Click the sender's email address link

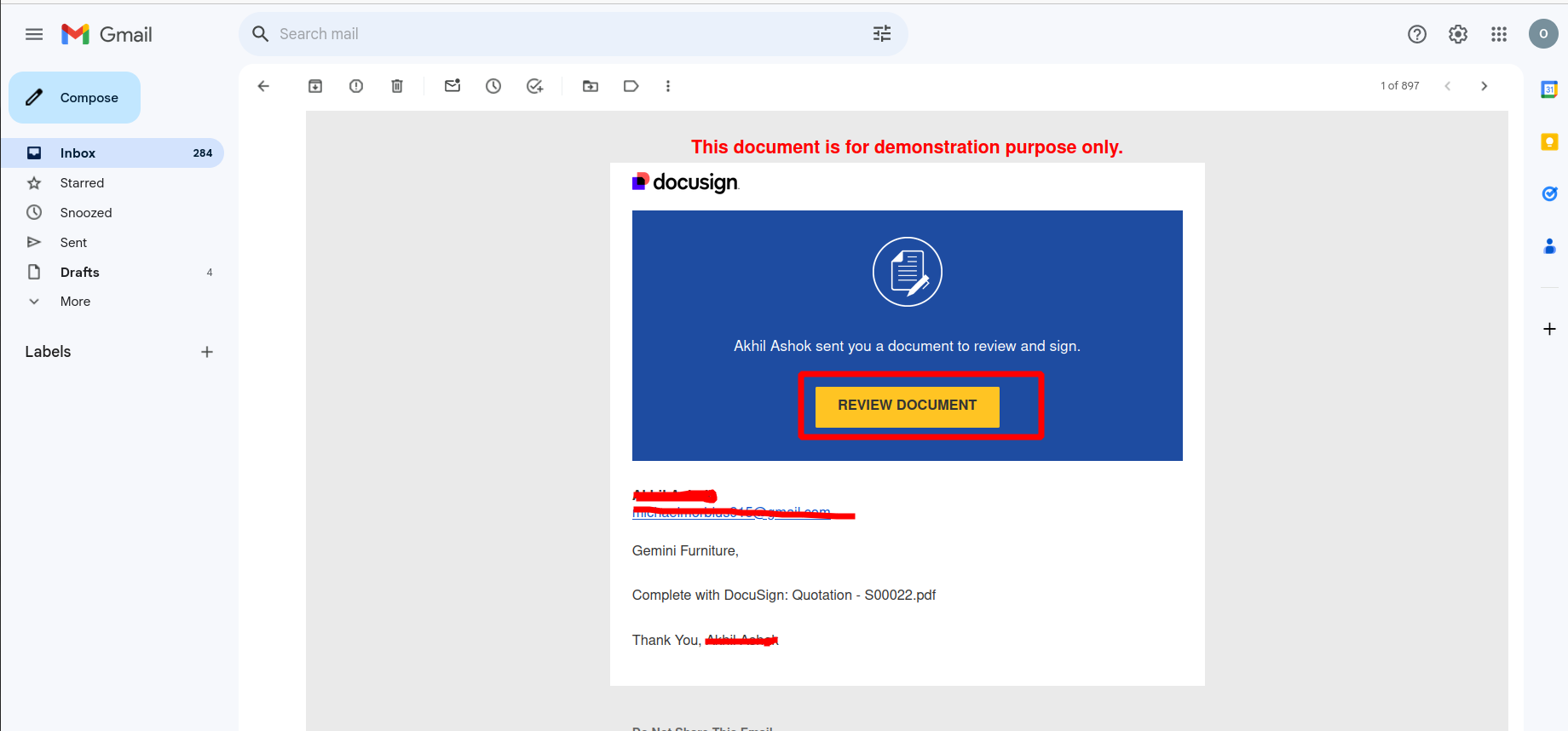(731, 512)
